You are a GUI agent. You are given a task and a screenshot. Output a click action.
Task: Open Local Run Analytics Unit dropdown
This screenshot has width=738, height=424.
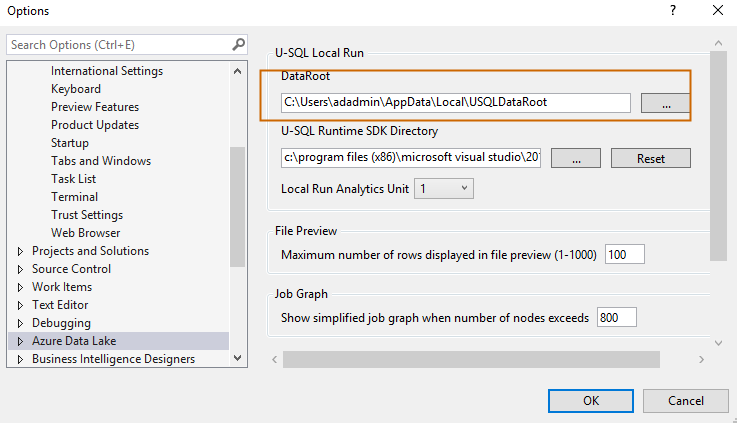[446, 189]
